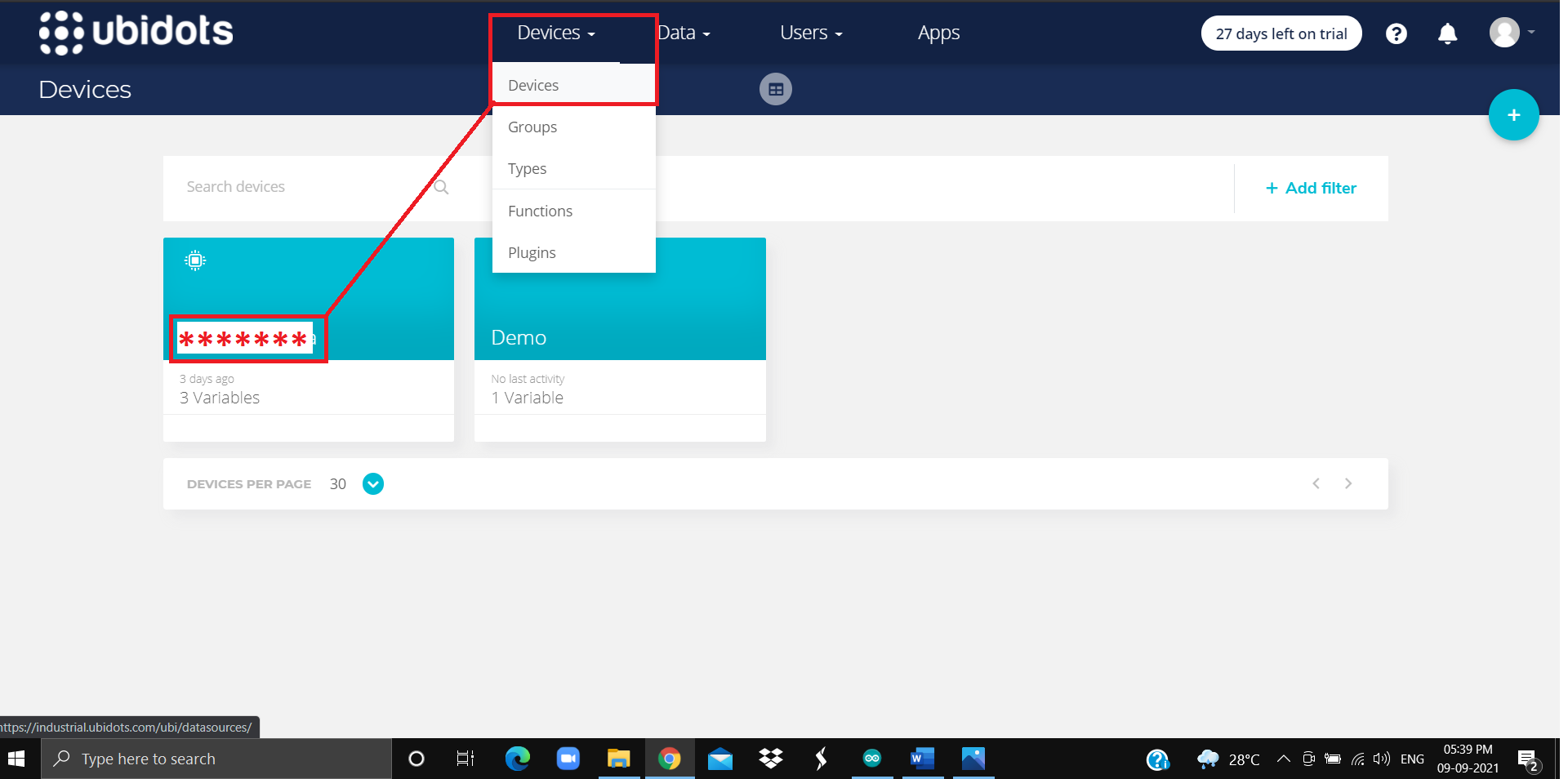Open the Windows Start menu

pyautogui.click(x=16, y=759)
